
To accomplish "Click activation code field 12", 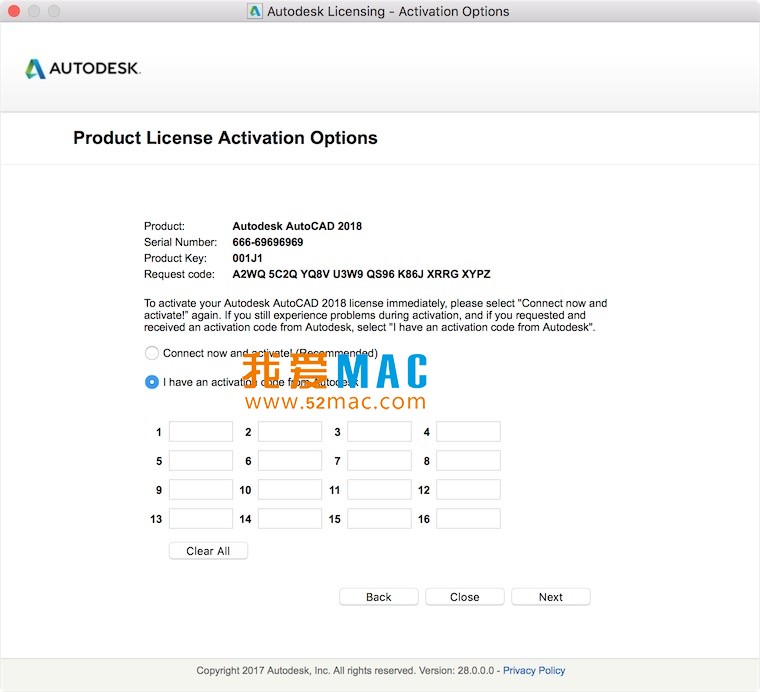I will 468,489.
